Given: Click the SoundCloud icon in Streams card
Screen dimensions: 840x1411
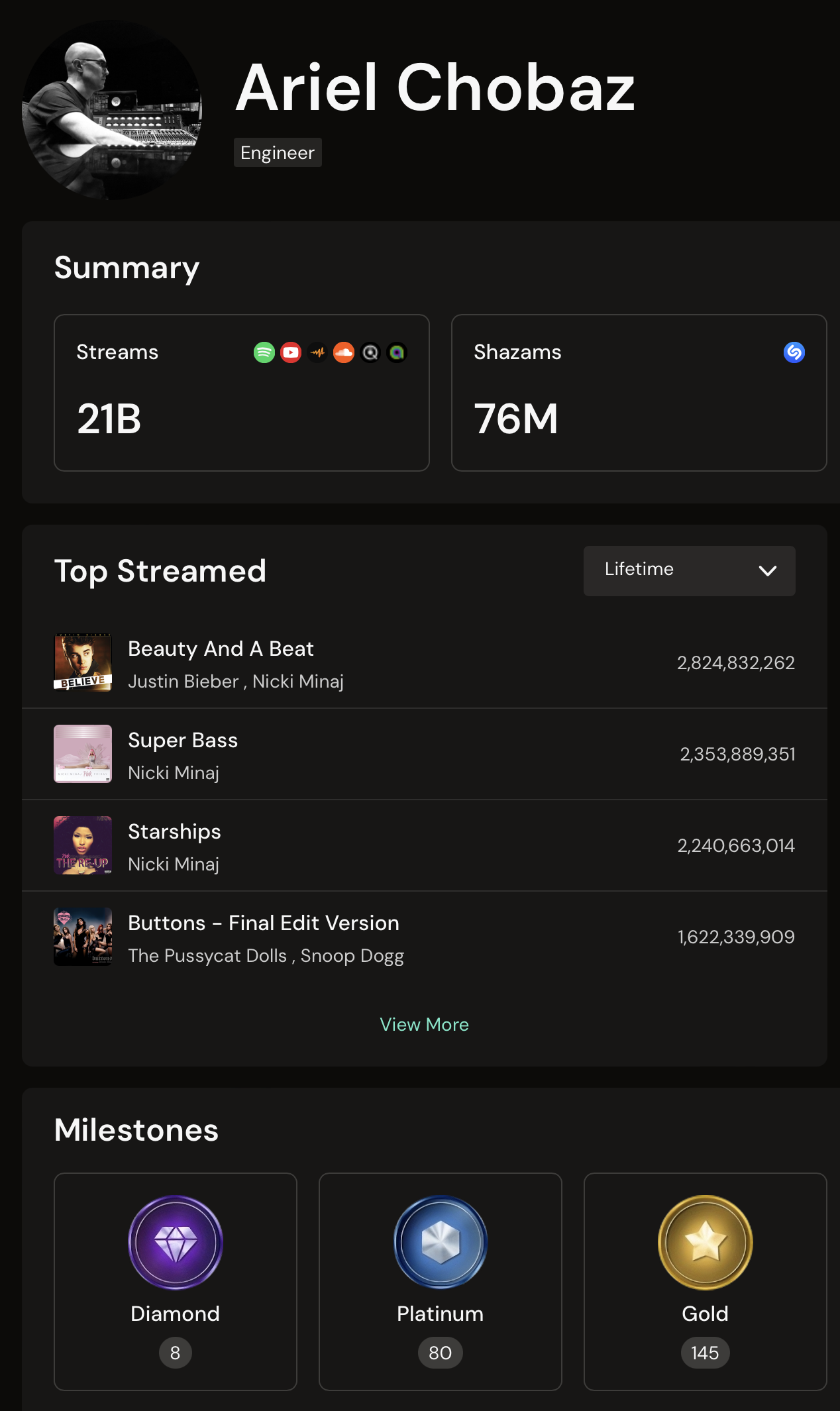Looking at the screenshot, I should [x=344, y=352].
